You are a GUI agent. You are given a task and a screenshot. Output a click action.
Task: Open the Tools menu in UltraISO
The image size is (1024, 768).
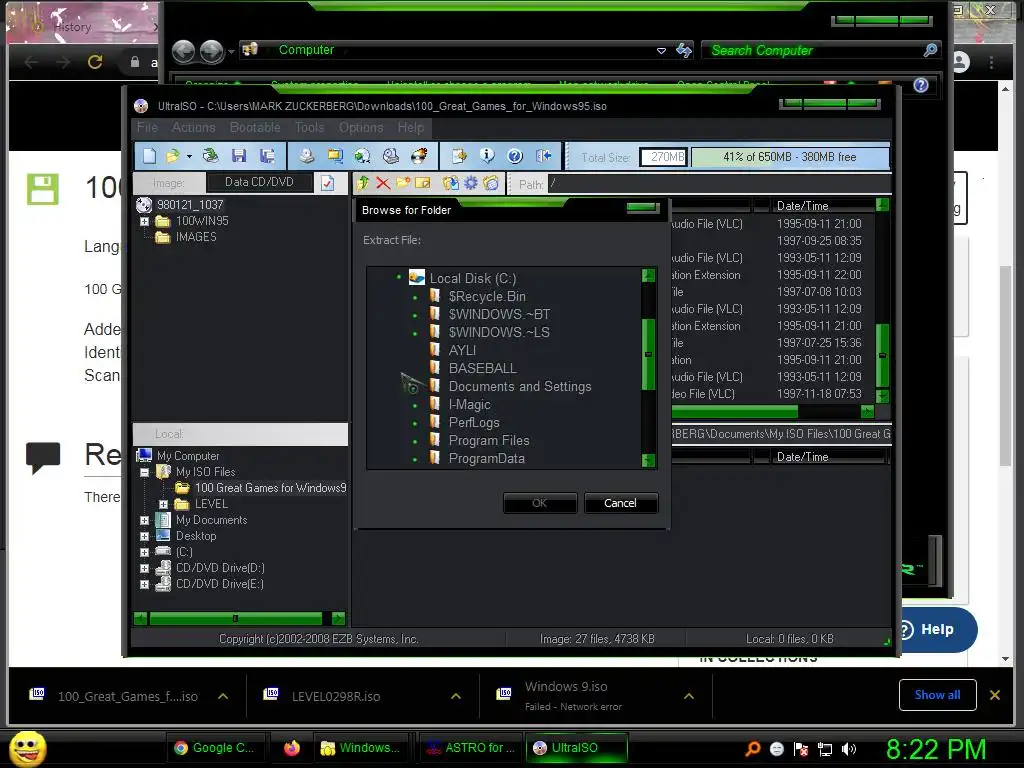pyautogui.click(x=310, y=127)
